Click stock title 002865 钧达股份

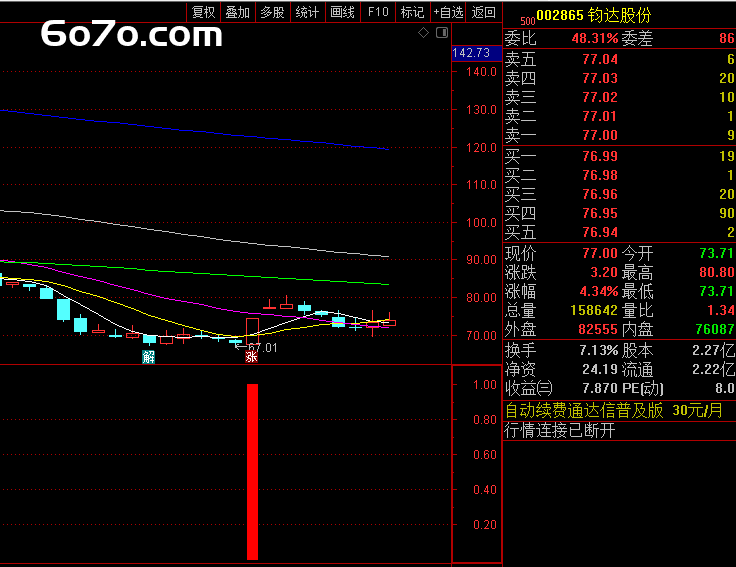pos(594,15)
